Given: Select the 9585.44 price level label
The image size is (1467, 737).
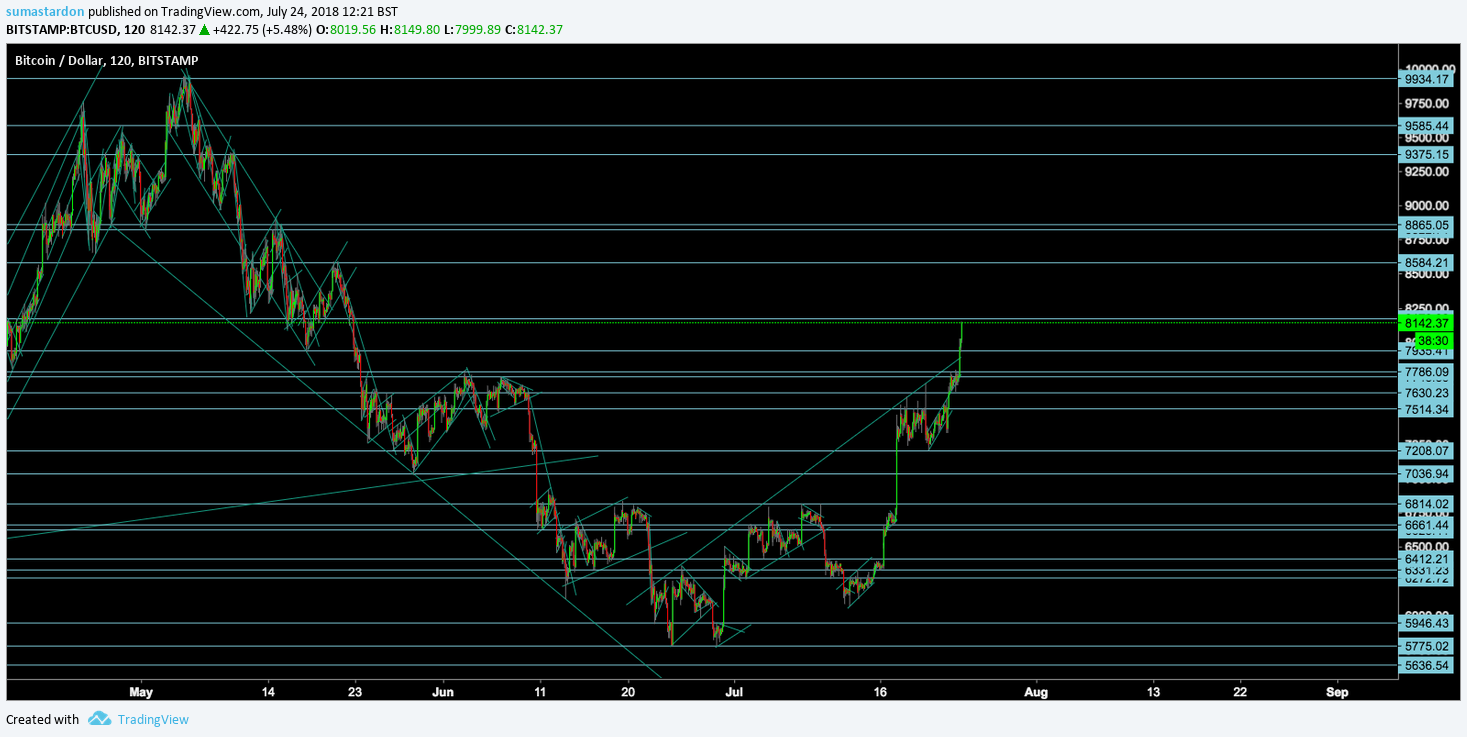Looking at the screenshot, I should pyautogui.click(x=1427, y=126).
